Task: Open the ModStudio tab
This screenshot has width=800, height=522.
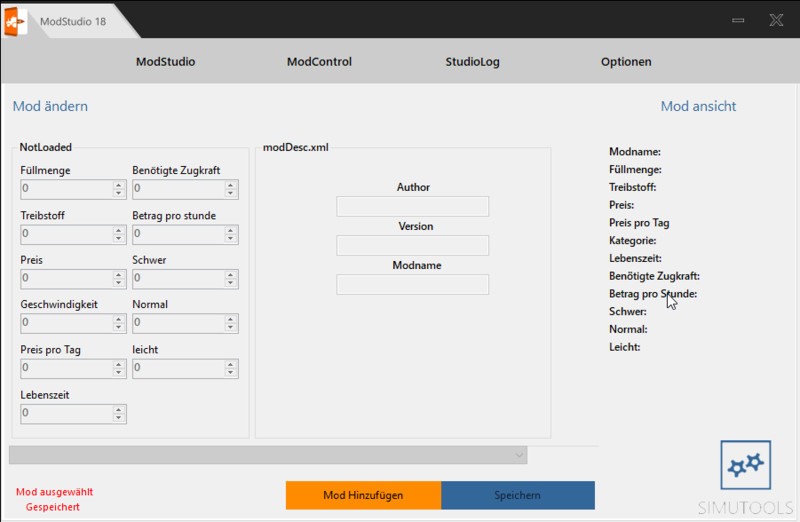Action: point(165,62)
